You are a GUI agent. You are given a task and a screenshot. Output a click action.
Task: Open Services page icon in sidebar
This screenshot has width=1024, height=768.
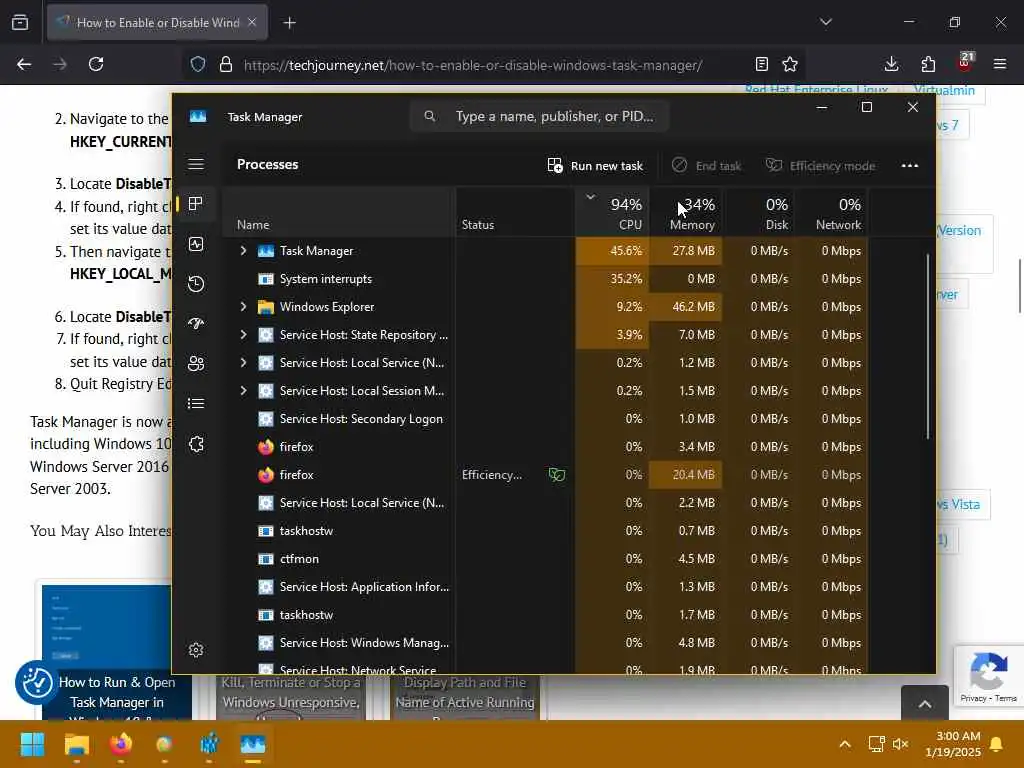(196, 444)
